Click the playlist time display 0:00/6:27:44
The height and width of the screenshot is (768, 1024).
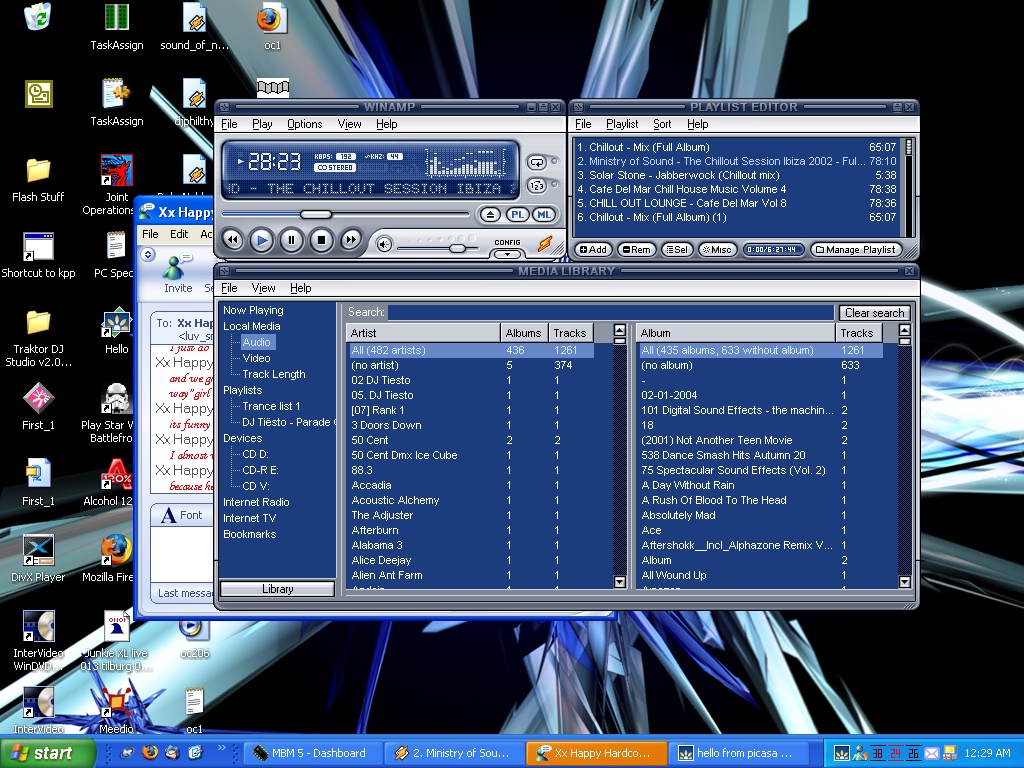pyautogui.click(x=773, y=249)
